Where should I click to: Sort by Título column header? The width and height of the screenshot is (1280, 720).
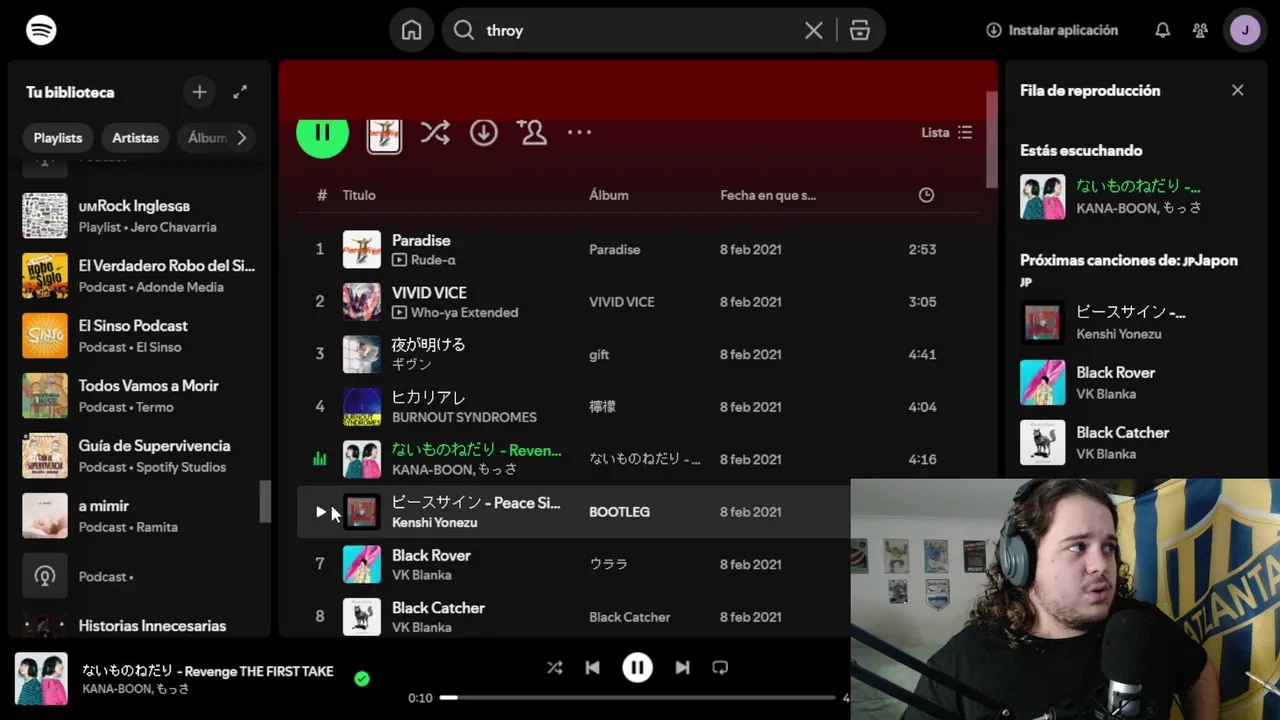click(359, 195)
